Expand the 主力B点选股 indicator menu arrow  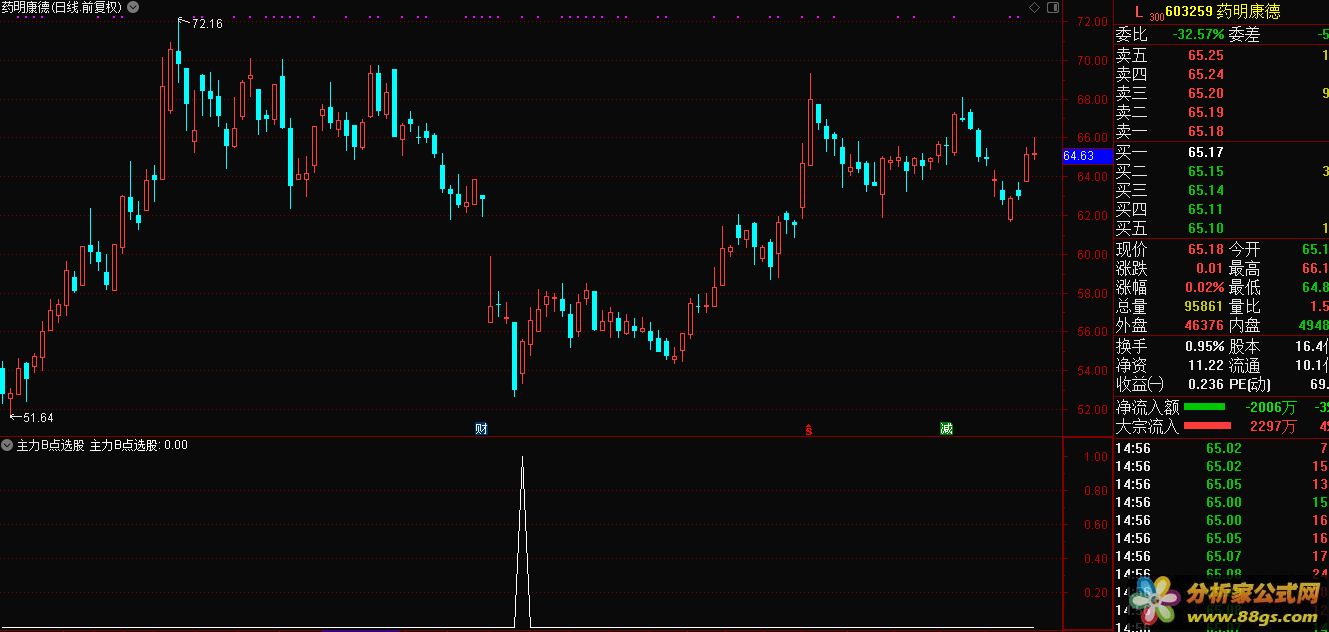(x=7, y=445)
